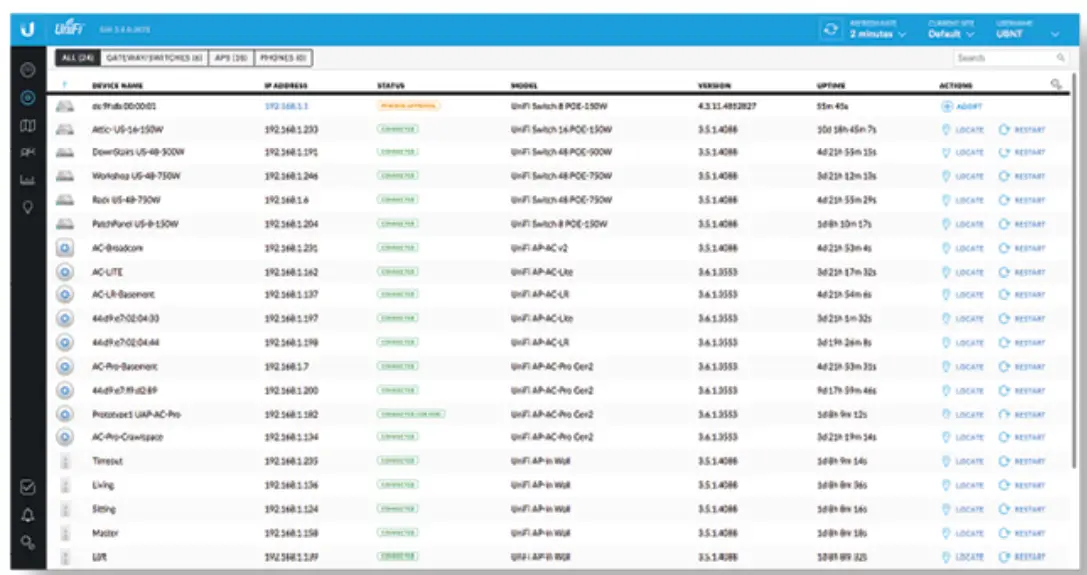Locate the Attic-US-16-150W switch
This screenshot has width=1087, height=575.
(x=963, y=130)
